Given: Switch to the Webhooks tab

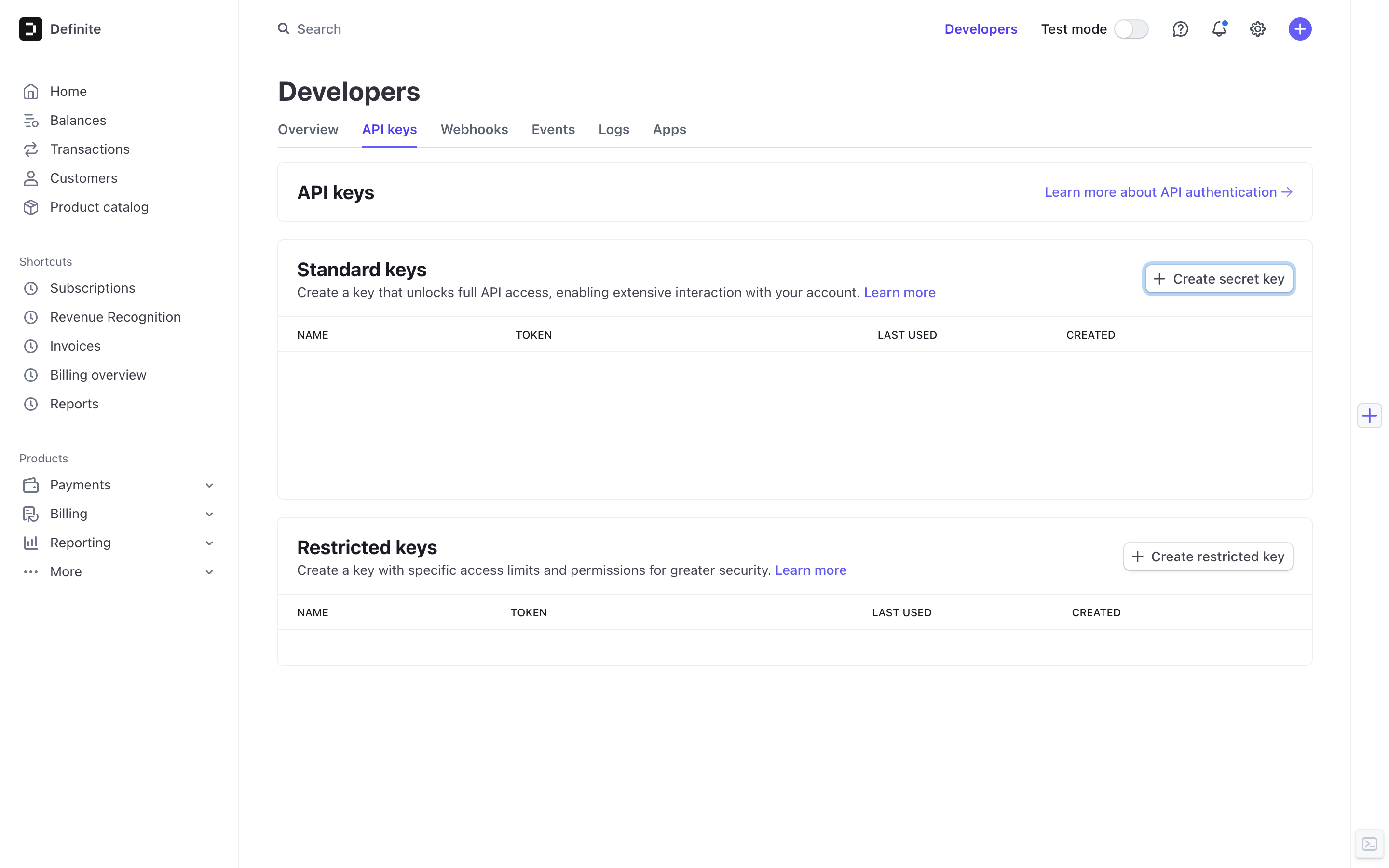Looking at the screenshot, I should (x=474, y=130).
